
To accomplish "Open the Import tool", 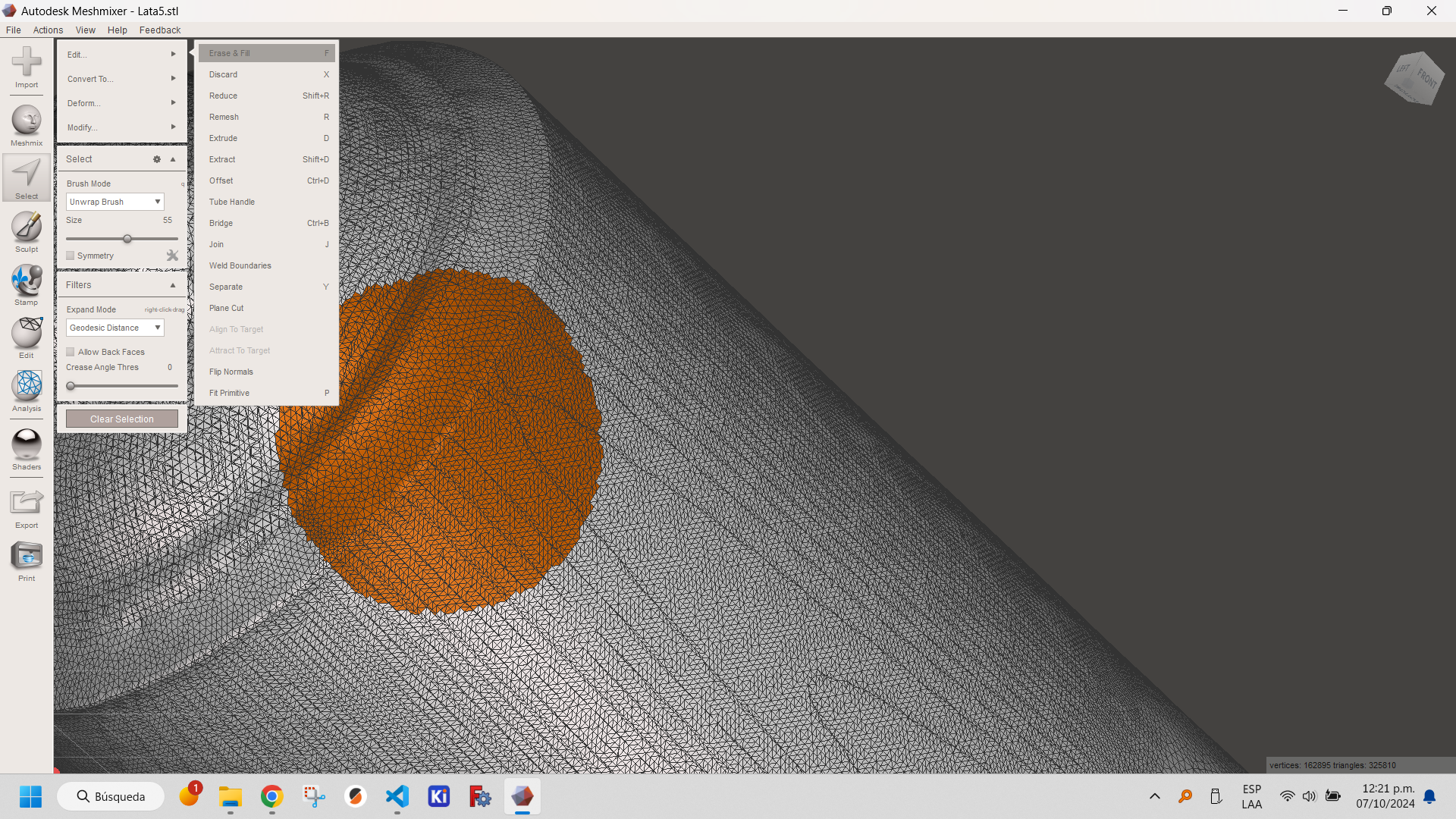I will [27, 67].
